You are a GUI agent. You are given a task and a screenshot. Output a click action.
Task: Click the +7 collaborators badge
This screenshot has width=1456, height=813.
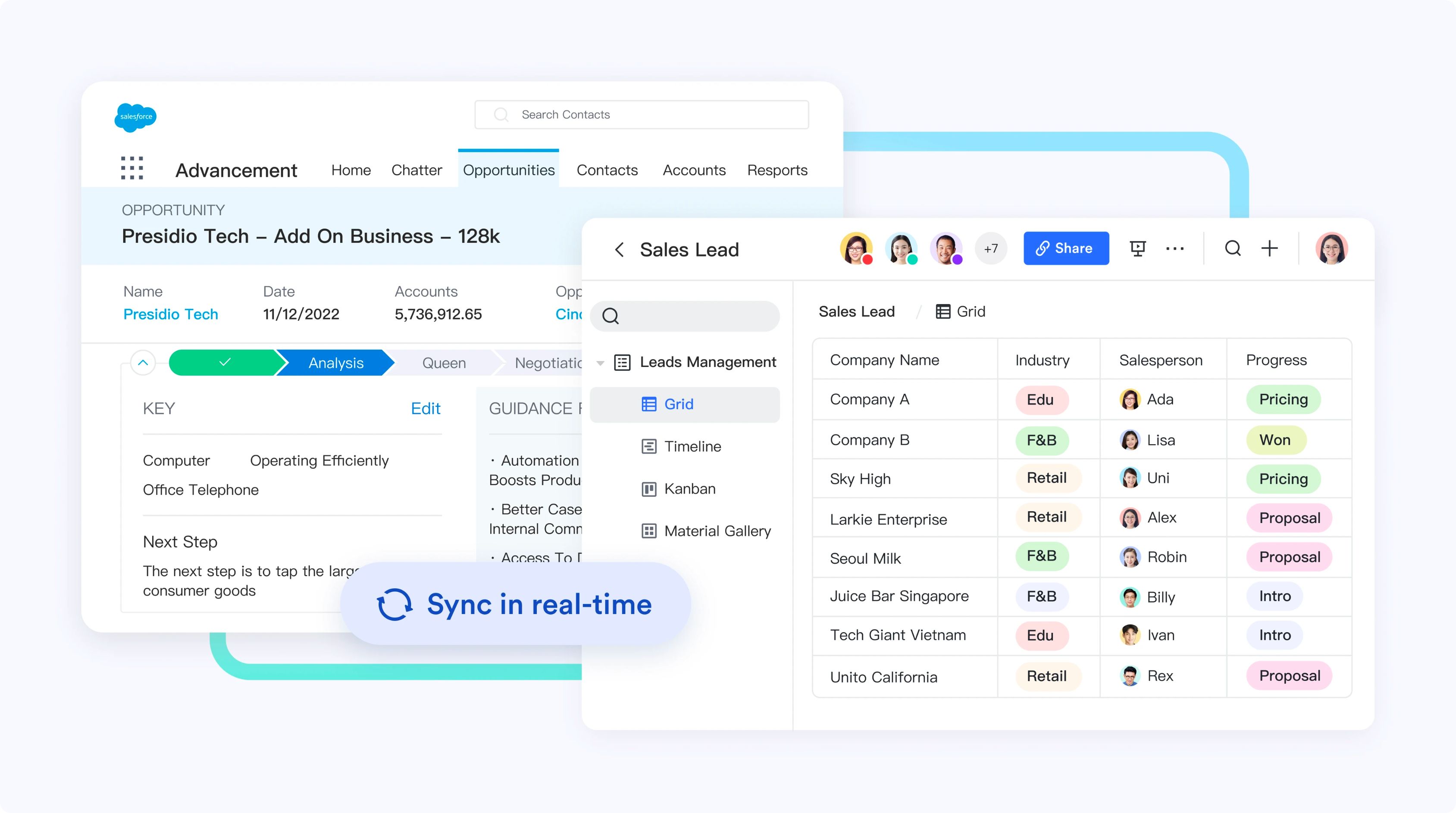990,248
